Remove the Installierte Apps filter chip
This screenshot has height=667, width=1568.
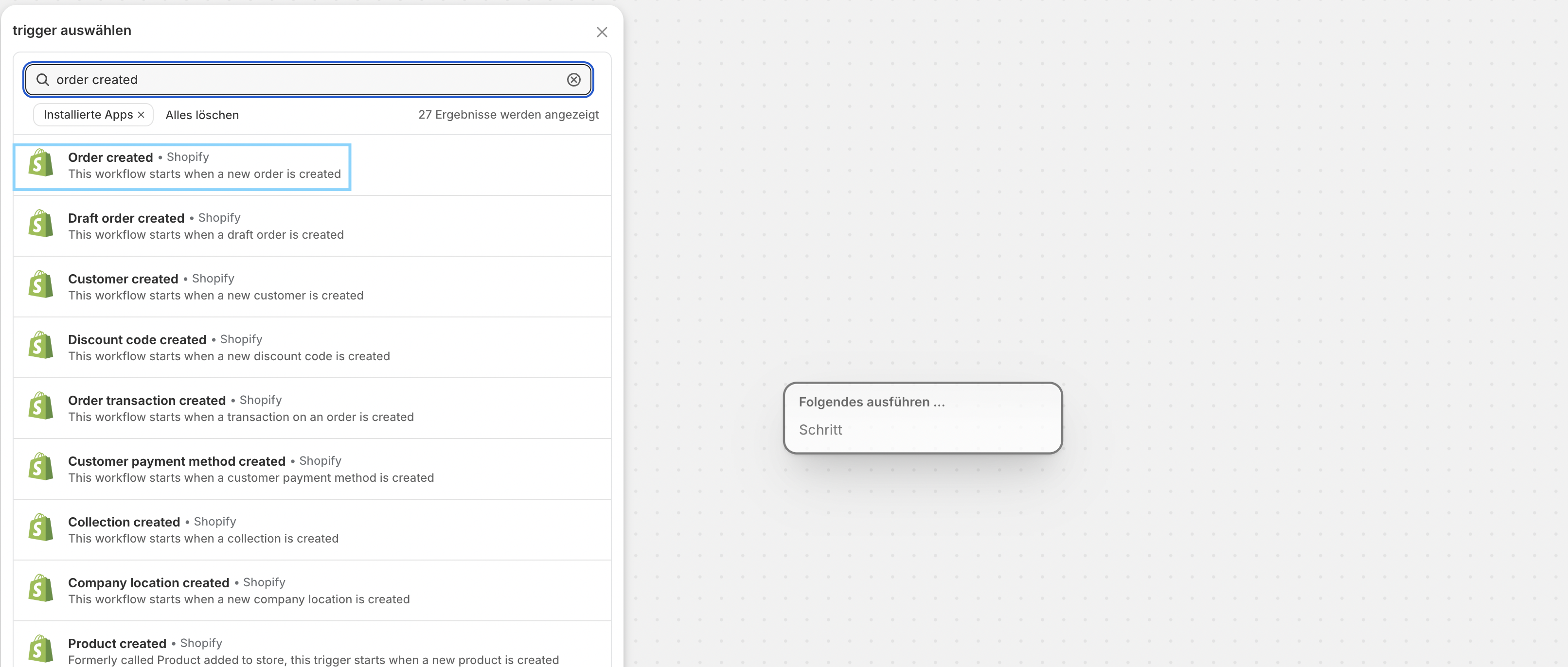coord(141,115)
